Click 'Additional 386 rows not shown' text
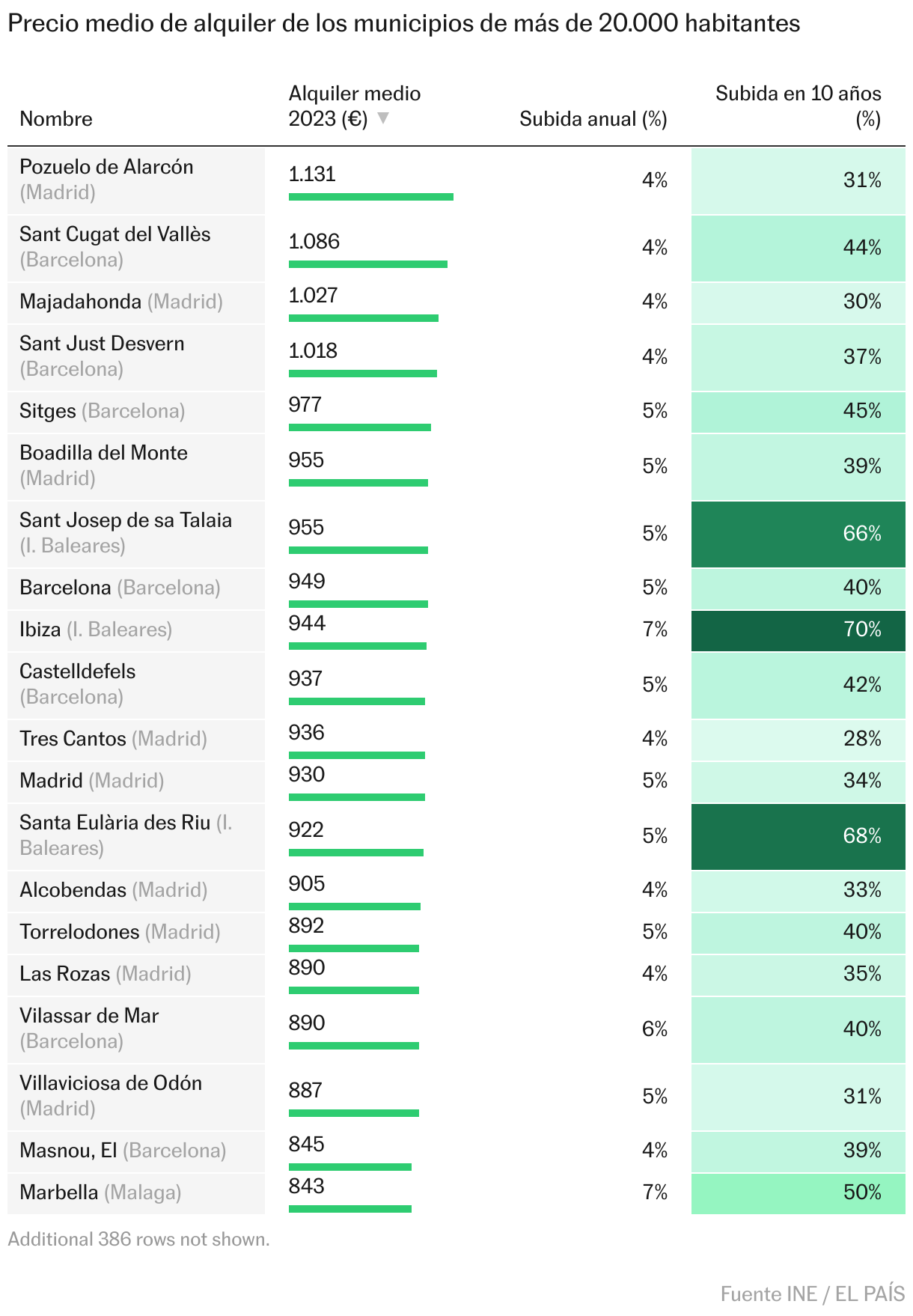 (x=138, y=1239)
